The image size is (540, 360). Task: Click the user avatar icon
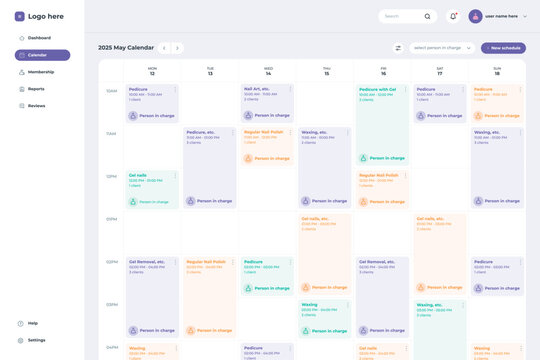coord(475,16)
